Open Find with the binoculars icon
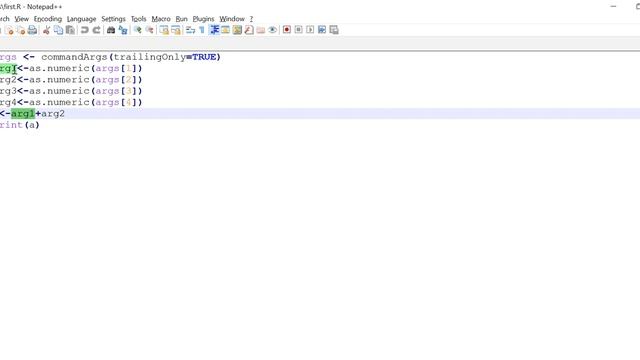The image size is (640, 360). click(111, 30)
